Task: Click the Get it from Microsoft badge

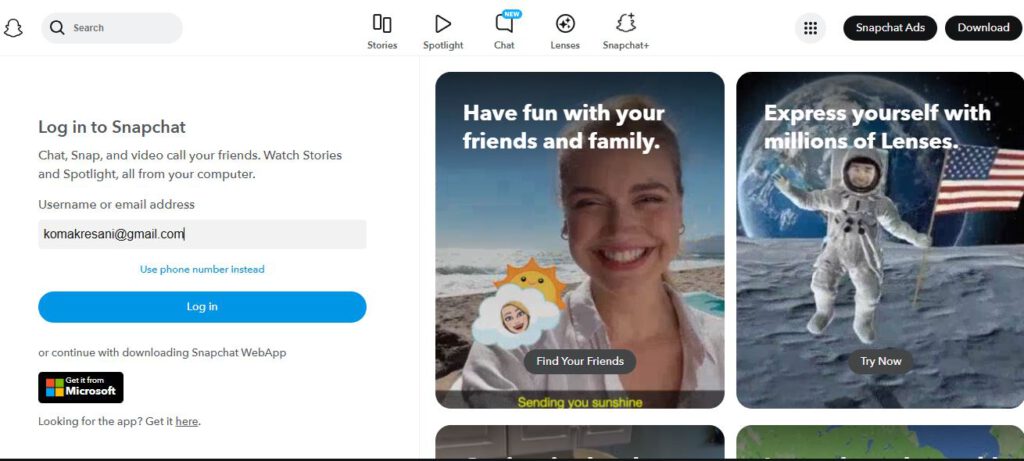Action: point(81,387)
